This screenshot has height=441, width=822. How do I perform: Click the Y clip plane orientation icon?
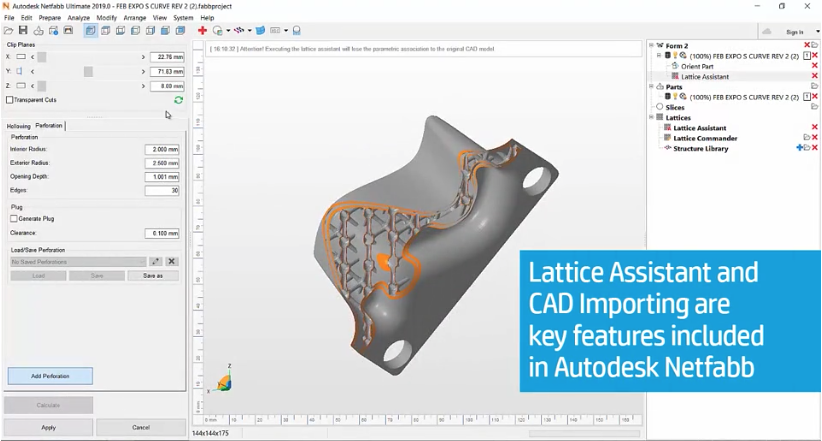point(19,71)
